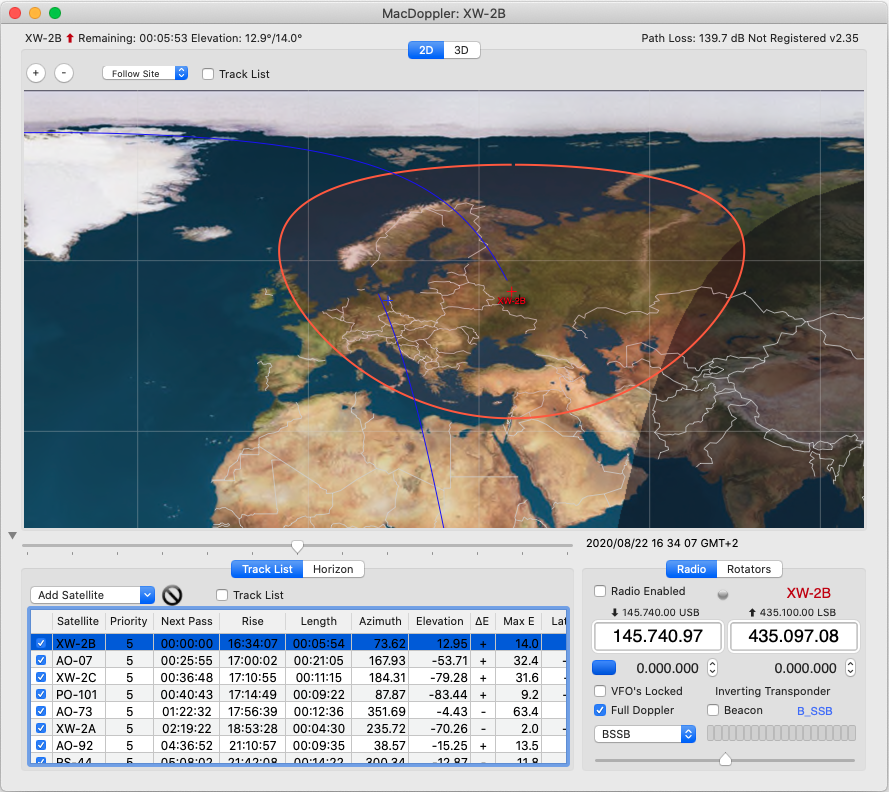
Task: Open the BSSB mode dropdown
Action: click(x=645, y=734)
